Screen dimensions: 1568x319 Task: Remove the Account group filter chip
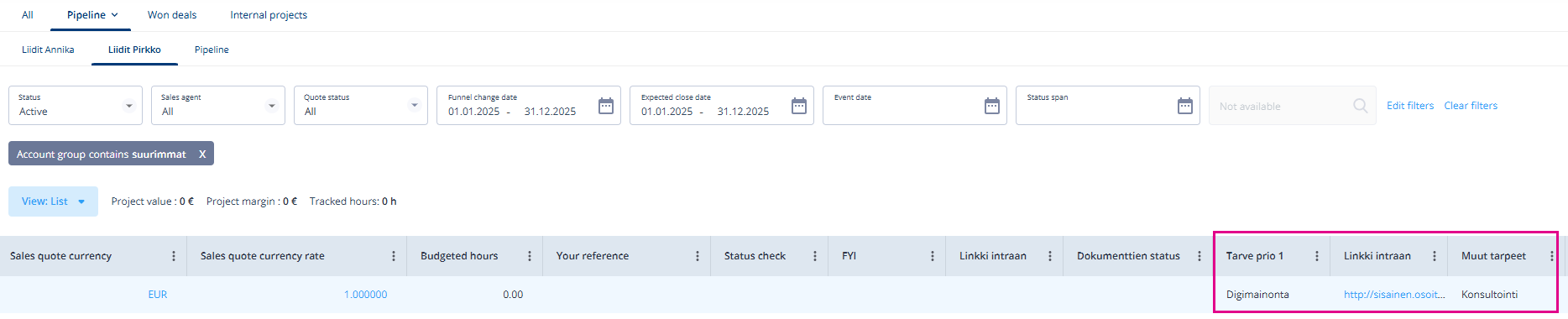pyautogui.click(x=202, y=154)
